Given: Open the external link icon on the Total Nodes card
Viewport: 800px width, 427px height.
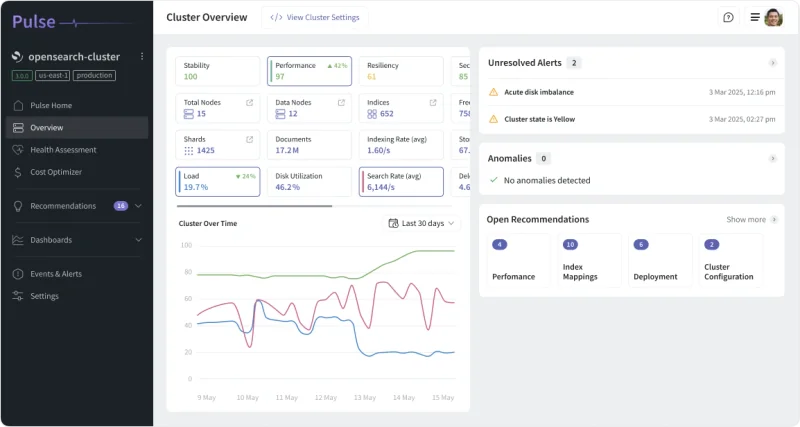Looking at the screenshot, I should point(249,103).
